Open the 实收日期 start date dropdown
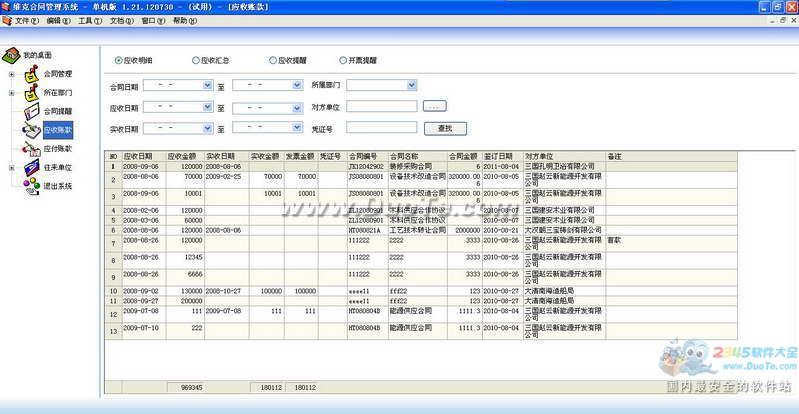The image size is (799, 414). click(x=207, y=128)
